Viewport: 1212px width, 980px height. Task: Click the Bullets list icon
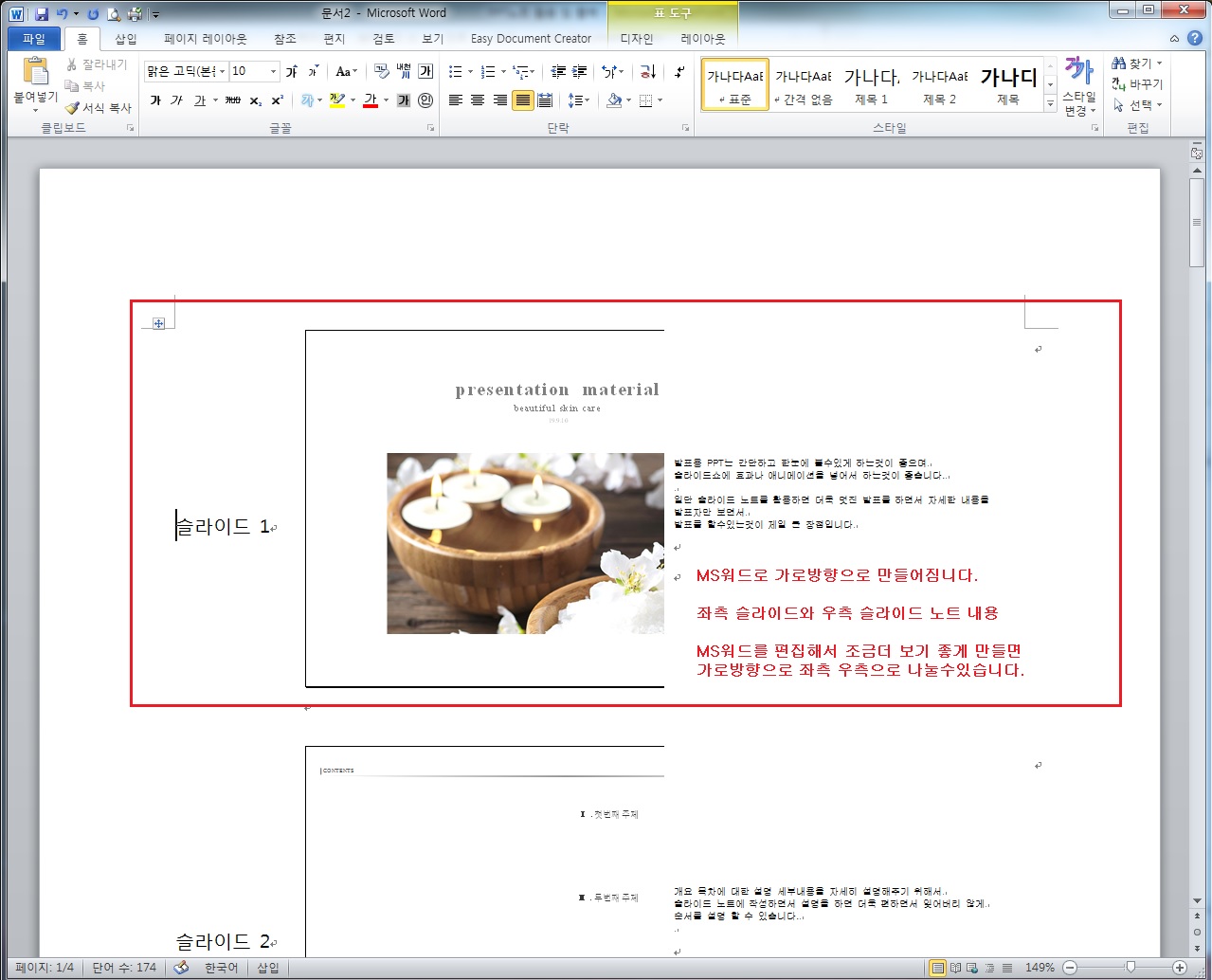[x=456, y=72]
